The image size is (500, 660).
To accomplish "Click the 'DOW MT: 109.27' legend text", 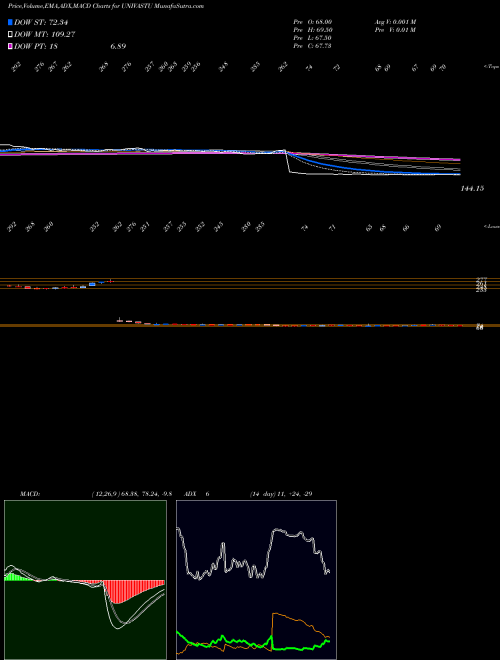I will [45, 34].
